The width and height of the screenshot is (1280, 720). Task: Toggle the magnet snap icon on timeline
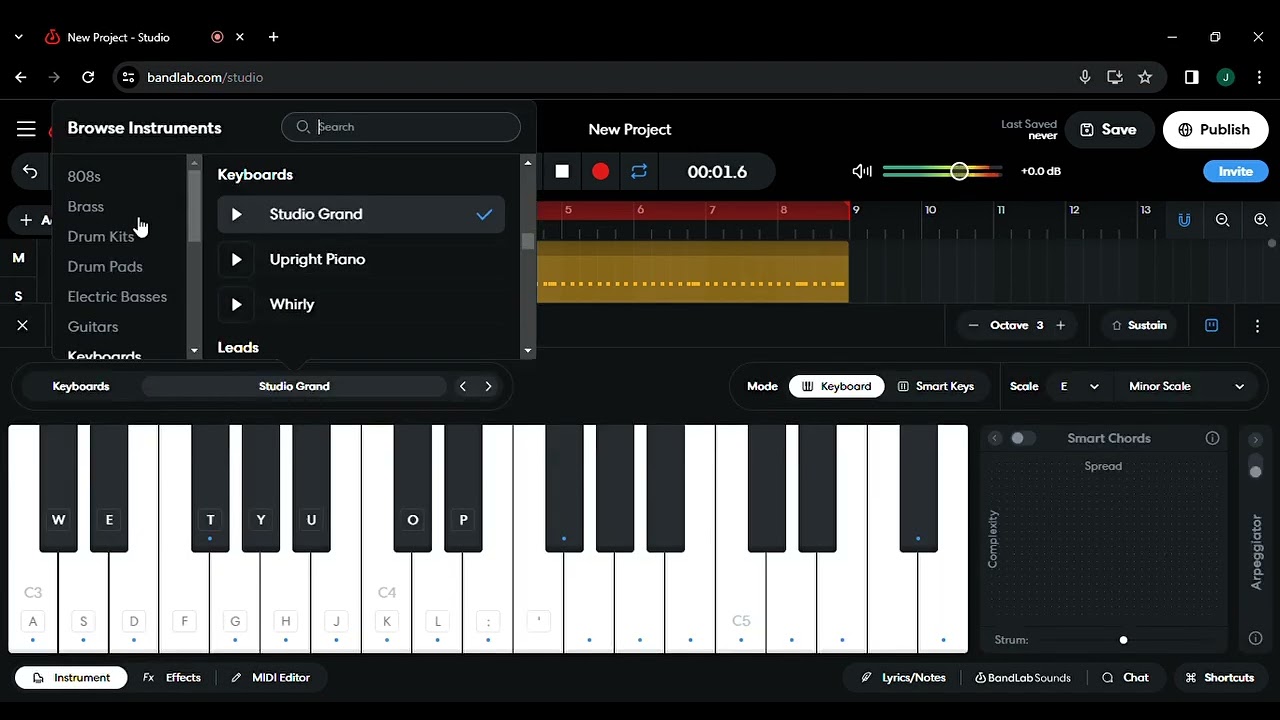point(1184,220)
